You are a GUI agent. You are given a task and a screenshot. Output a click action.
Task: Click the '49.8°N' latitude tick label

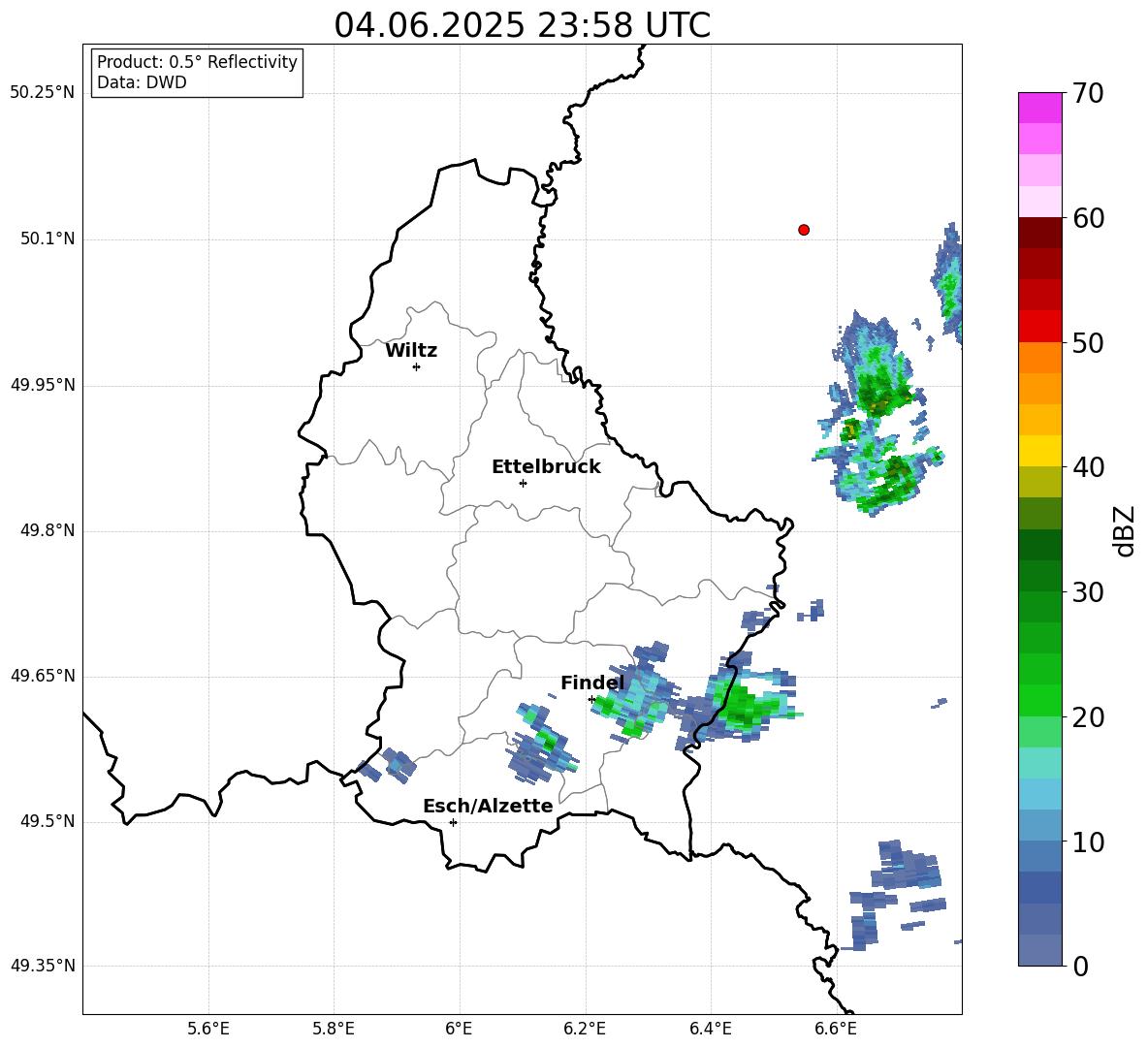pyautogui.click(x=48, y=530)
